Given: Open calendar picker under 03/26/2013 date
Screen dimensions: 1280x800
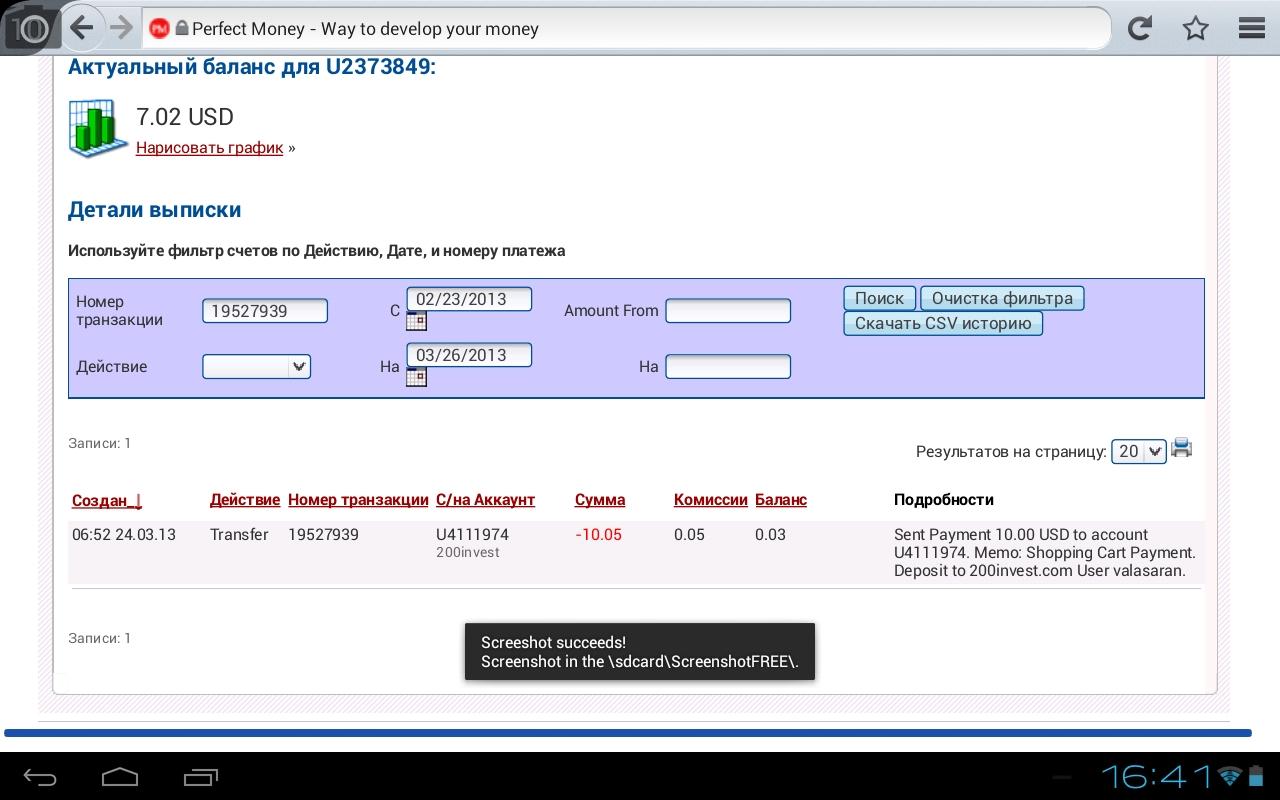Looking at the screenshot, I should (x=416, y=377).
